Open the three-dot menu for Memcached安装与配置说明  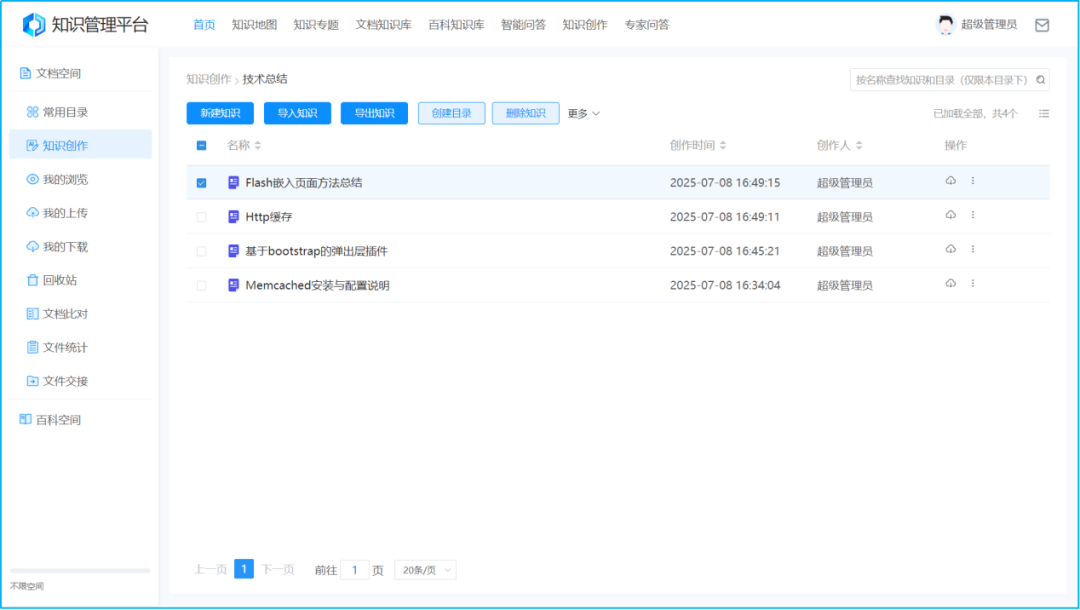click(972, 283)
